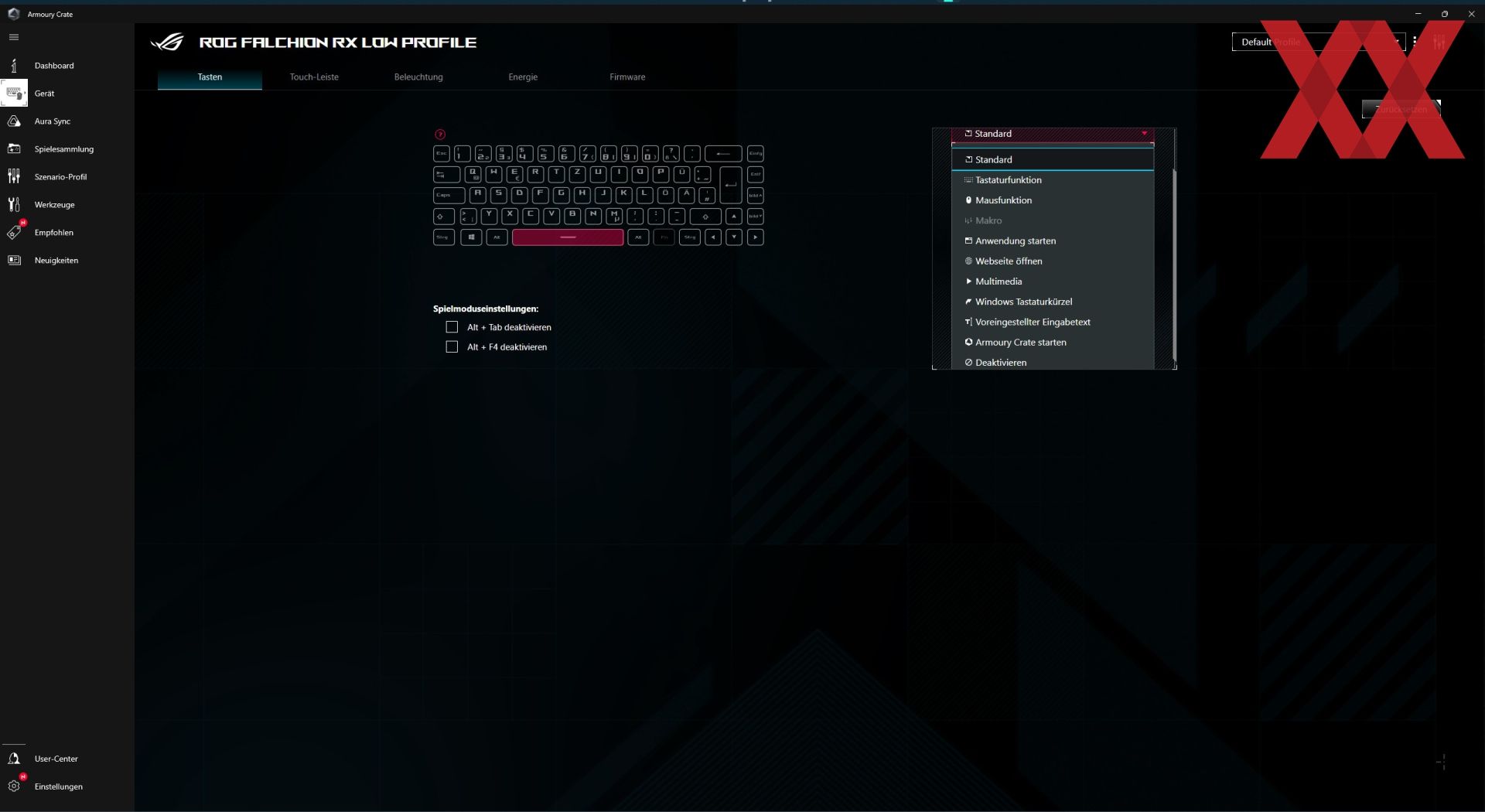Choose Tastaturfunktion in the function list
This screenshot has width=1485, height=812.
(x=1053, y=180)
